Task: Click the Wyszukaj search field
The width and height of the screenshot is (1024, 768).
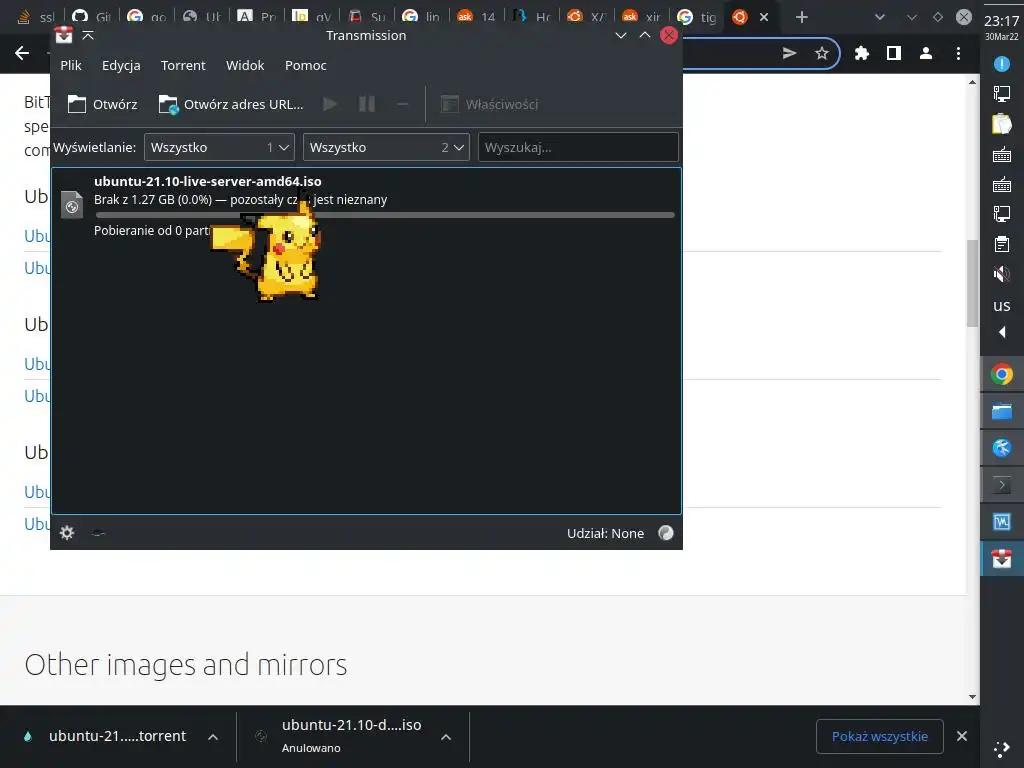Action: [x=578, y=148]
